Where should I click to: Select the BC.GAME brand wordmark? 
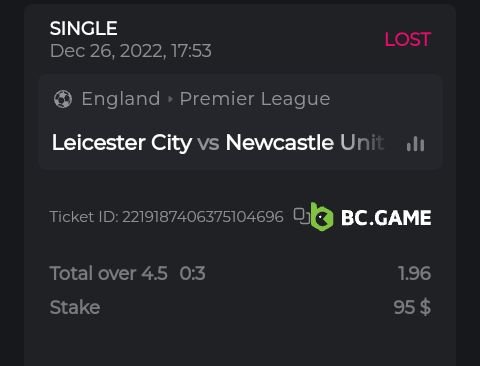pyautogui.click(x=386, y=218)
